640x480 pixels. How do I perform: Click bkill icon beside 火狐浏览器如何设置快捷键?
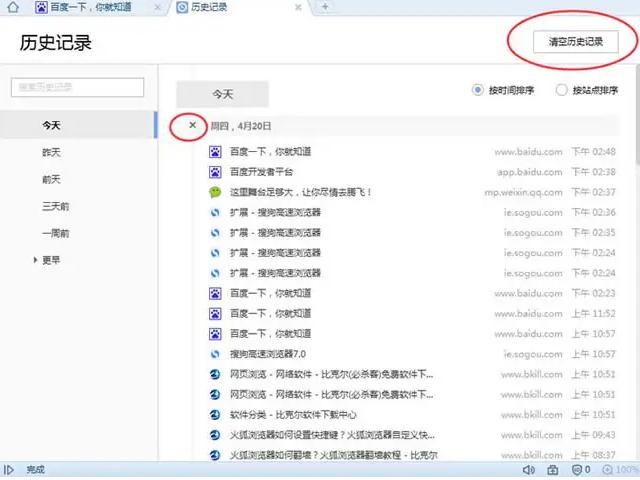point(215,435)
